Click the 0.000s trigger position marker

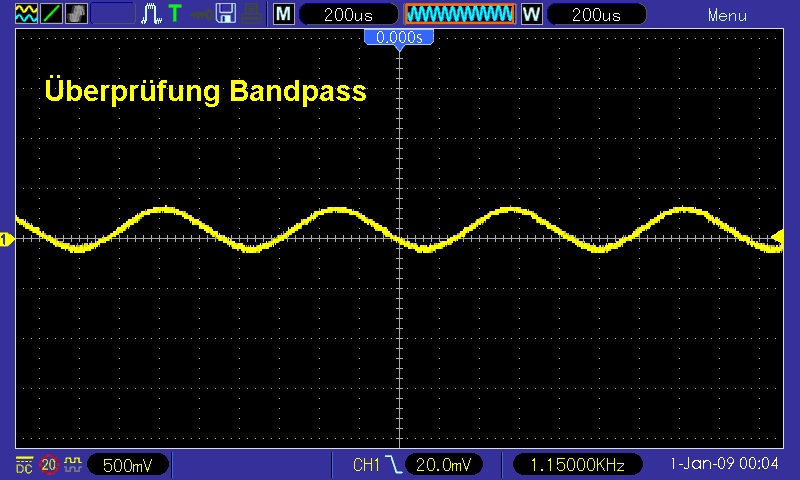pyautogui.click(x=399, y=38)
